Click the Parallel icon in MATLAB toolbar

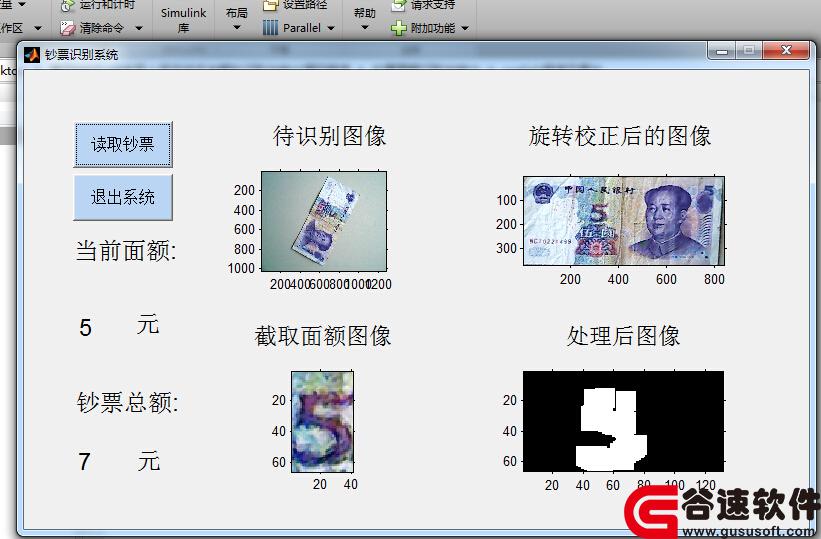[270, 28]
